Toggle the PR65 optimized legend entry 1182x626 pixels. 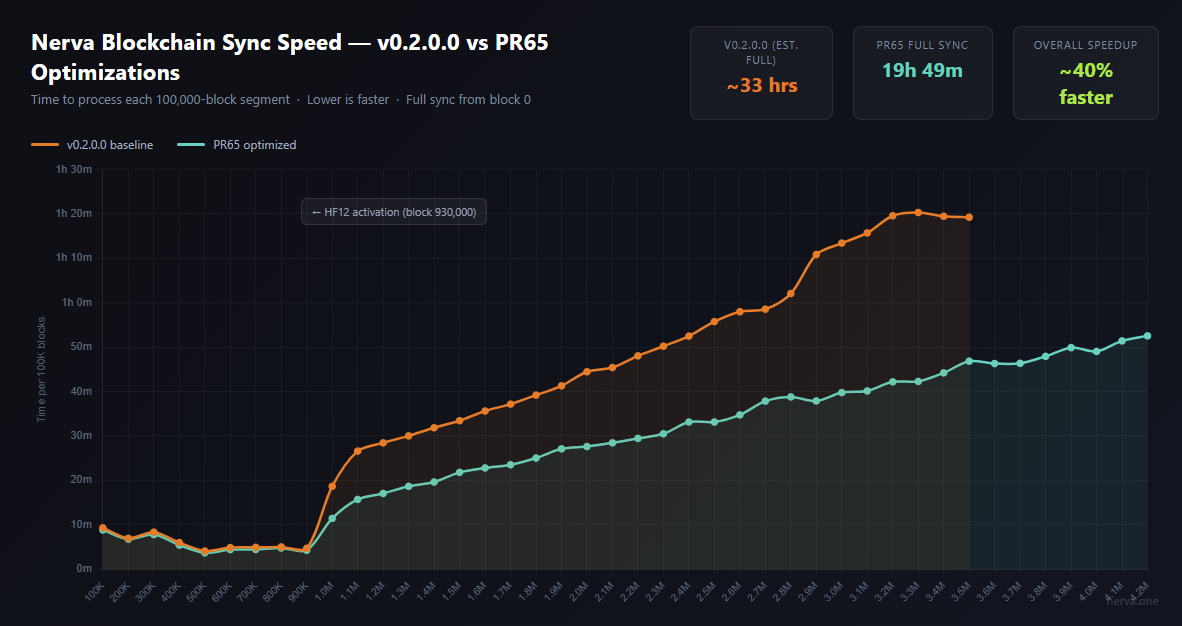coord(237,145)
